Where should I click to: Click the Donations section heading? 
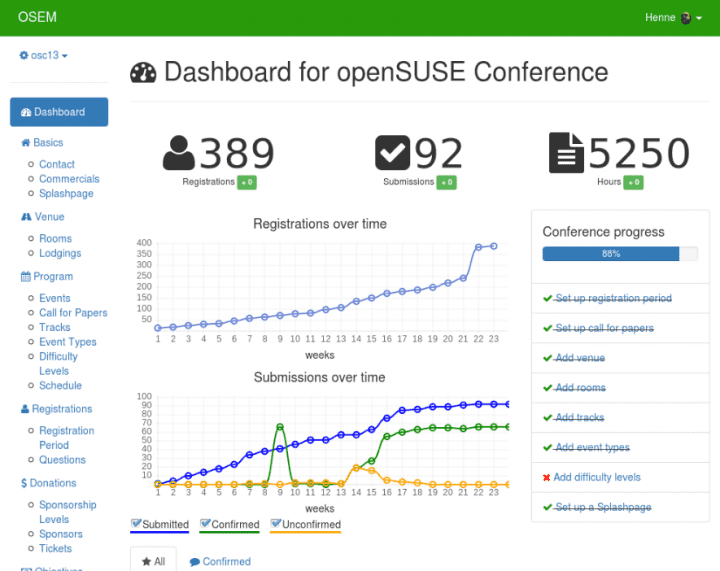49,483
